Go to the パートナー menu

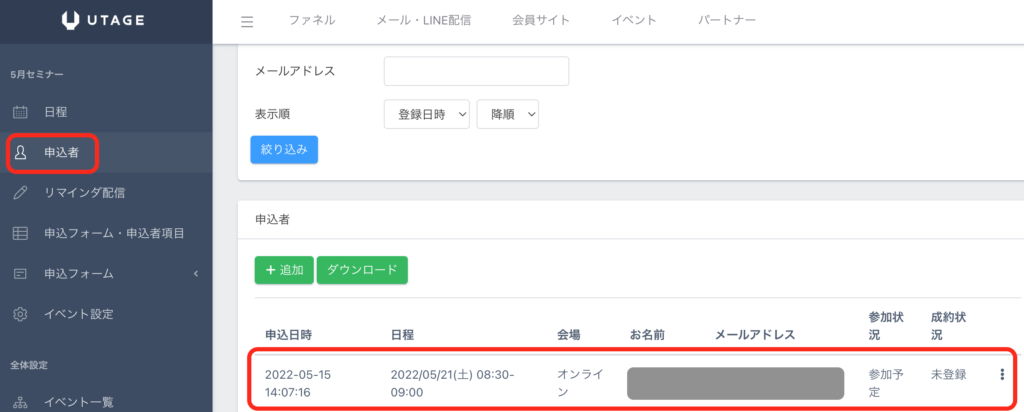727,21
